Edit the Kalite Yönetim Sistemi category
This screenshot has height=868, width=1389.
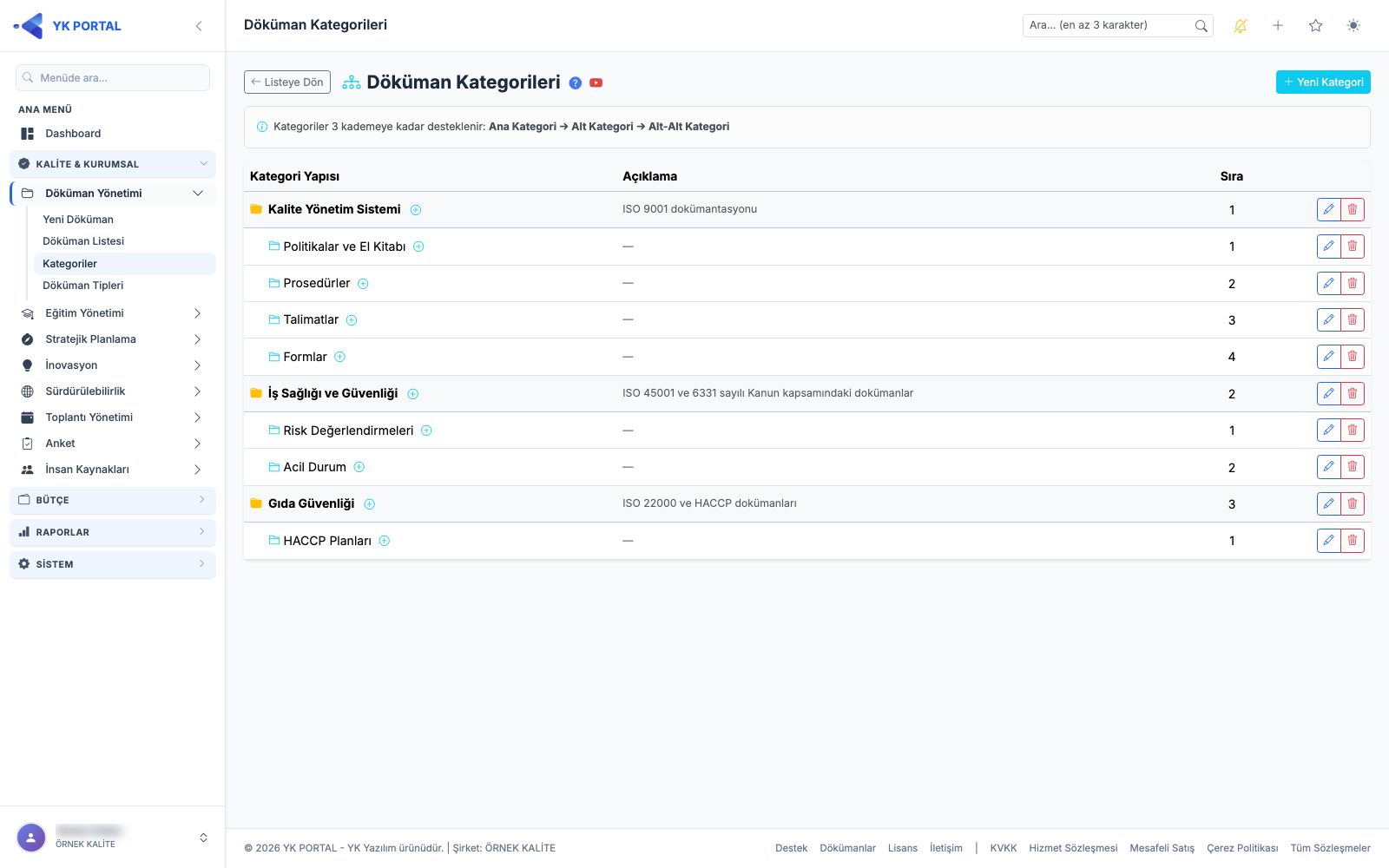coord(1328,209)
